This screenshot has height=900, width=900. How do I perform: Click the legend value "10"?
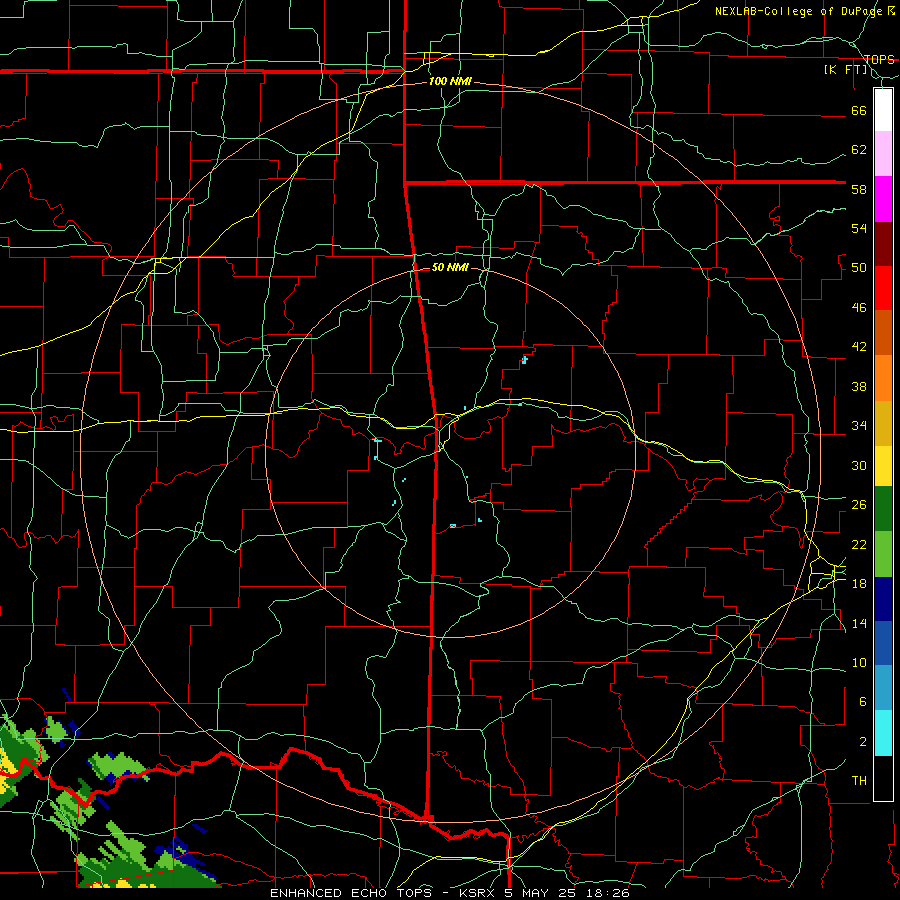pyautogui.click(x=859, y=662)
